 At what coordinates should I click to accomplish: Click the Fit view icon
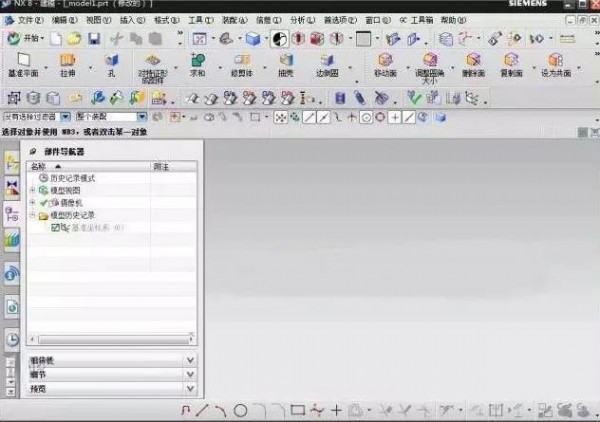[199, 39]
